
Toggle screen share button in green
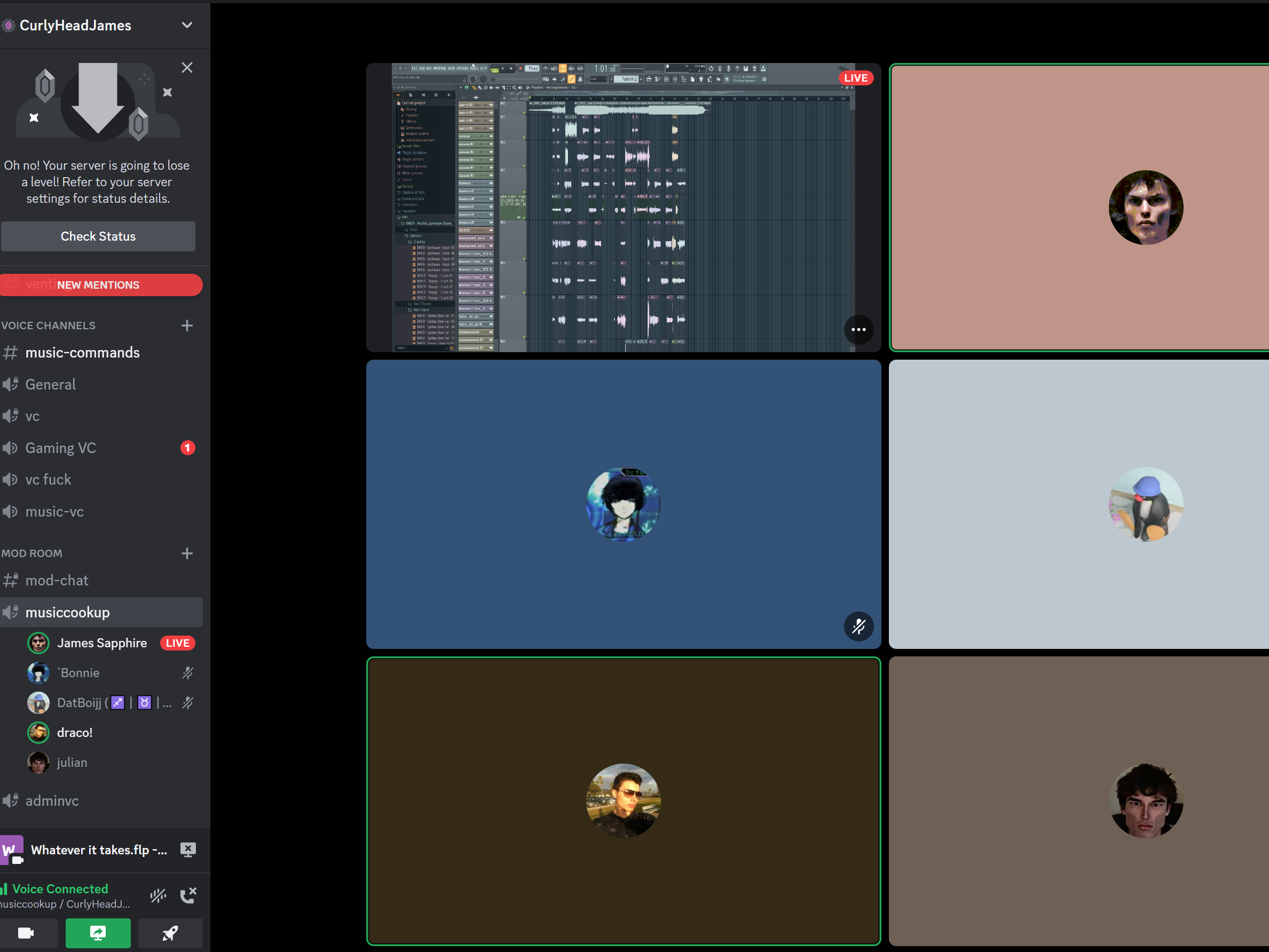pyautogui.click(x=98, y=933)
